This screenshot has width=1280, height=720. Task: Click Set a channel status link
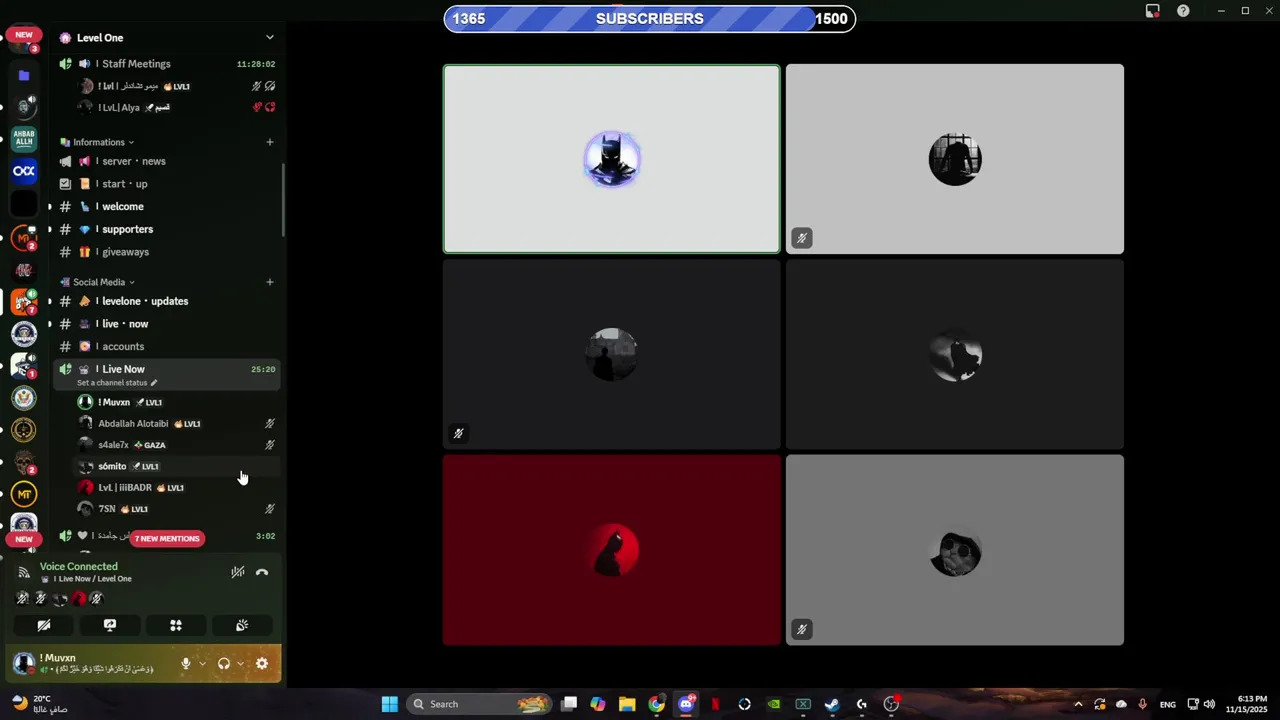point(117,383)
